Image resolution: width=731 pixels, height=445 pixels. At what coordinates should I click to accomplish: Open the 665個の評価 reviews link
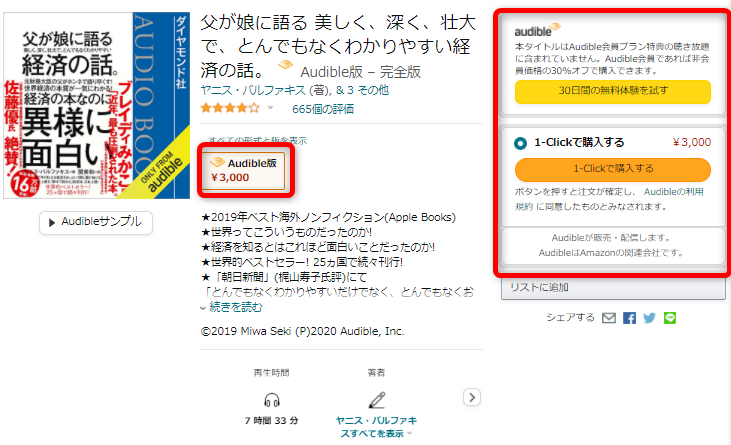coord(323,109)
